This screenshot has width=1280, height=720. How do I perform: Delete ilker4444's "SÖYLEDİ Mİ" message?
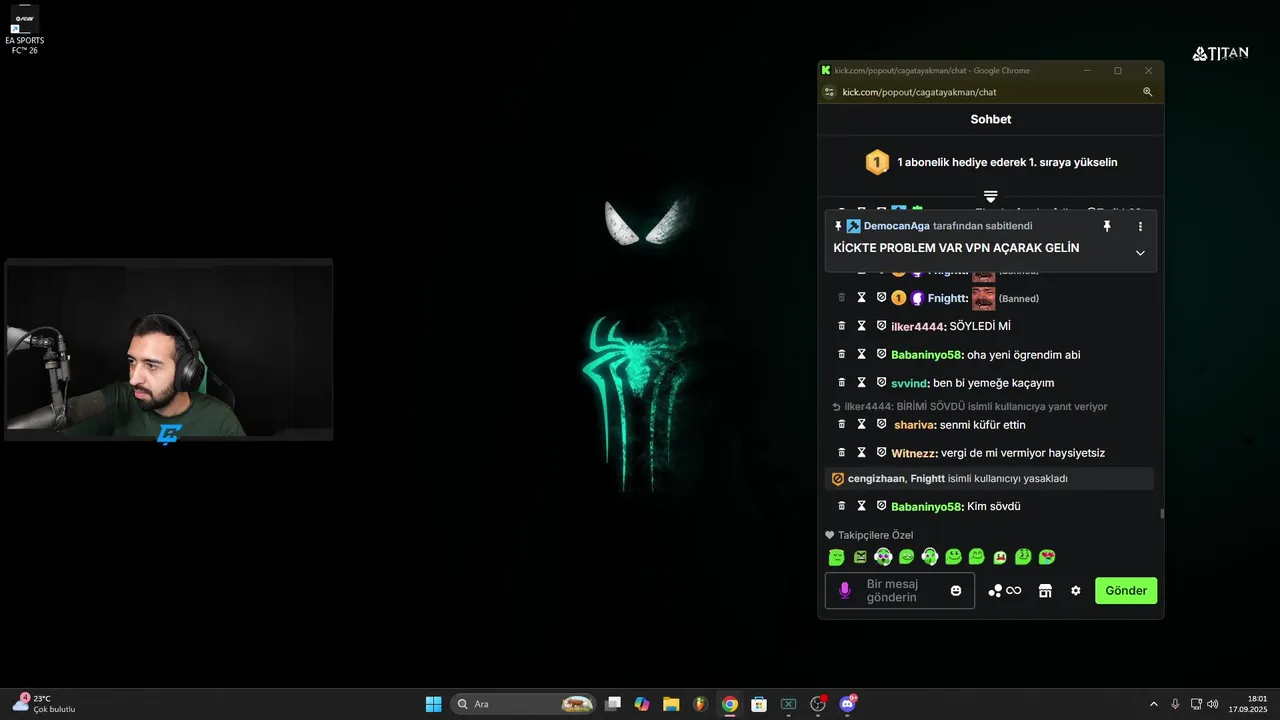(841, 326)
